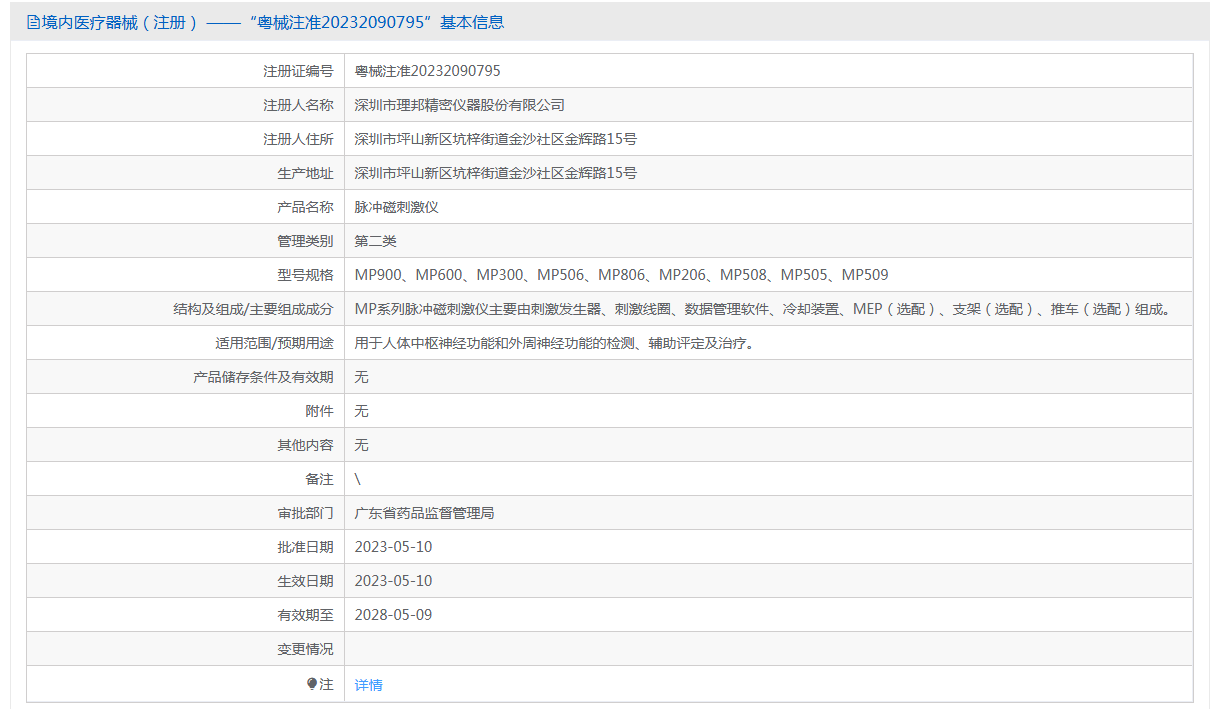
Task: Click the bulb icon beside the 注 label
Action: (x=312, y=684)
